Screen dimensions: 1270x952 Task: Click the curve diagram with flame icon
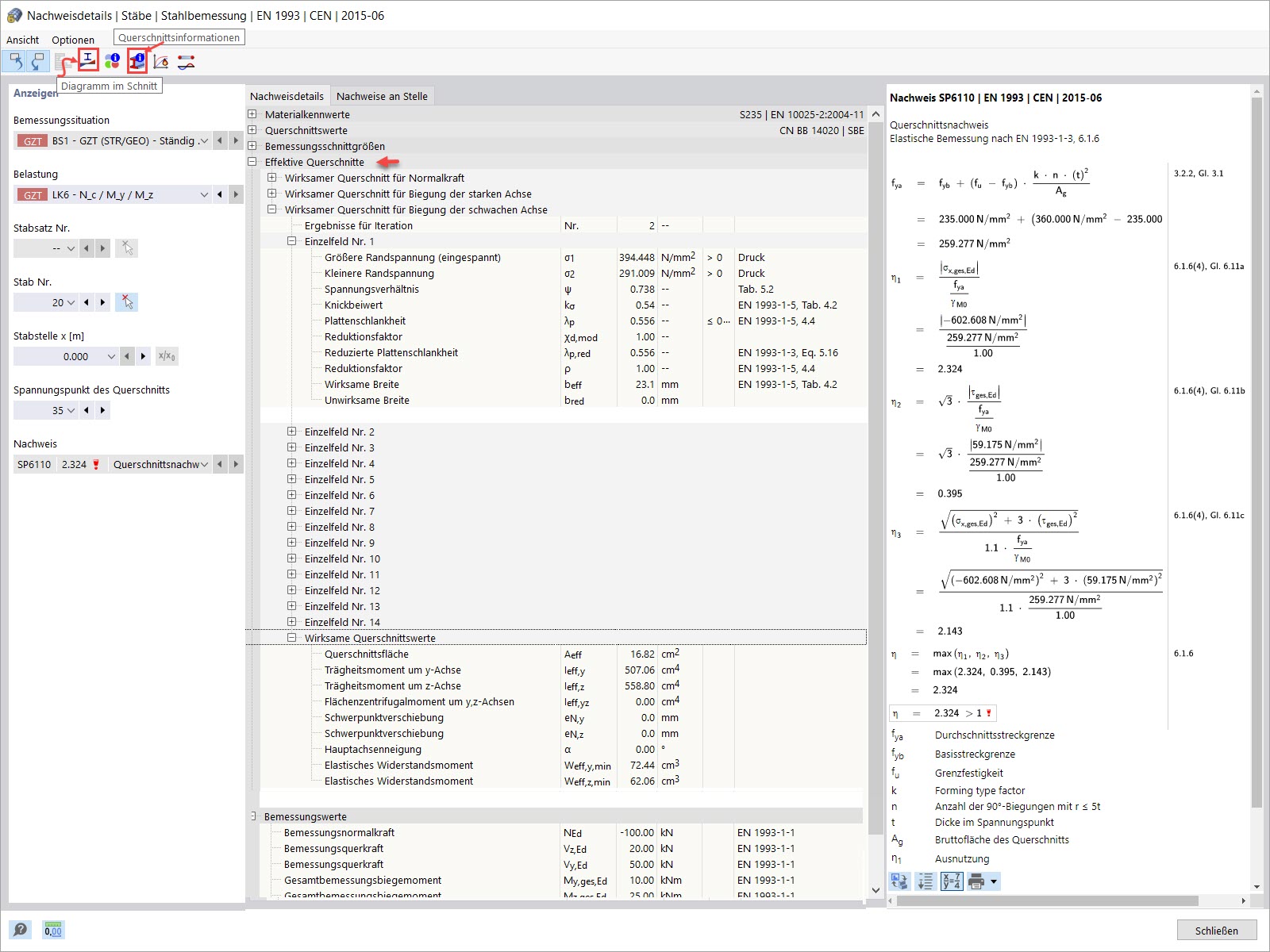point(161,61)
